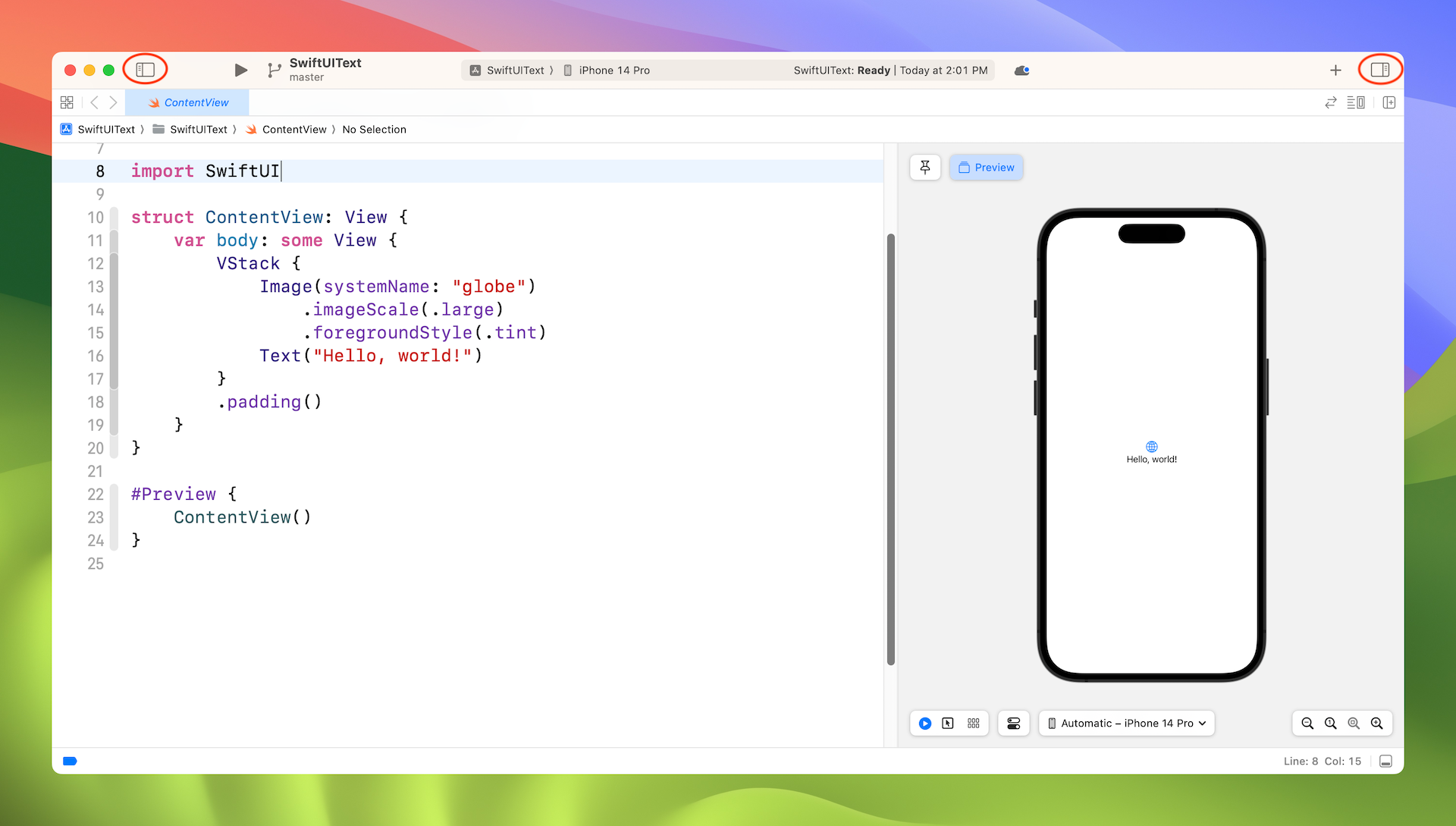Open the No Selection jump bar item

pyautogui.click(x=374, y=129)
